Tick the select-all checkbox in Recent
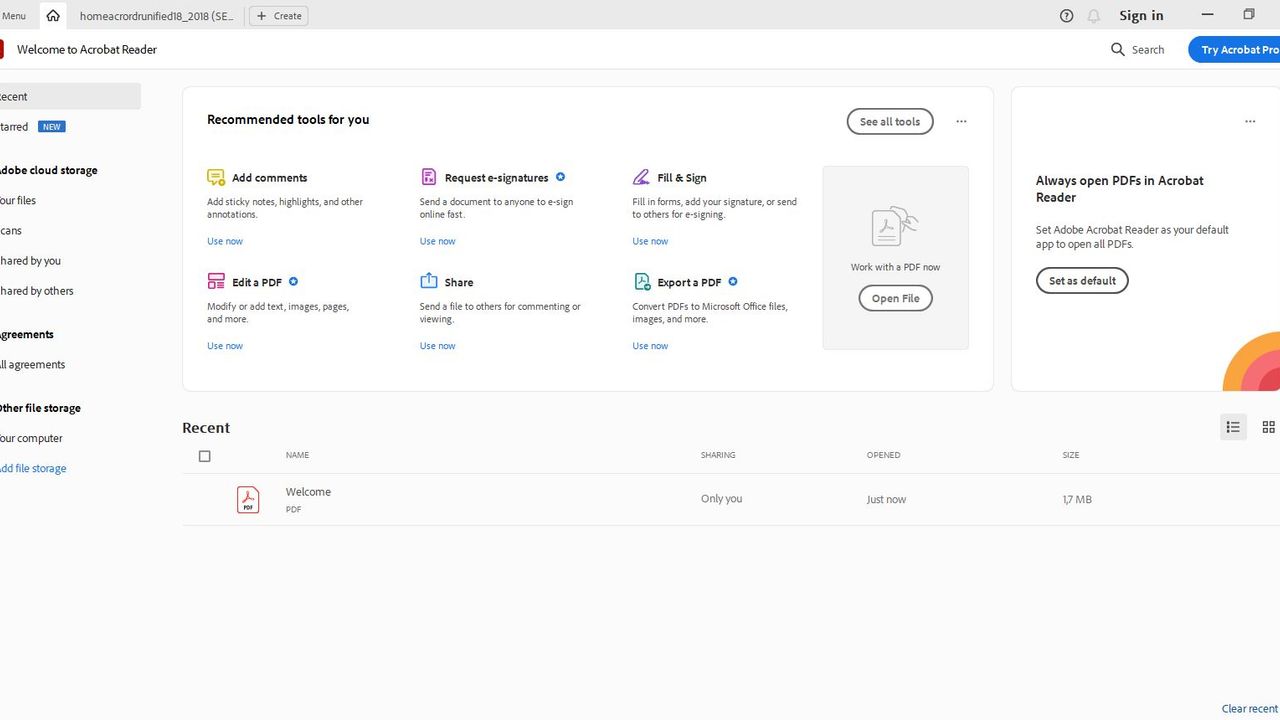 pyautogui.click(x=205, y=456)
